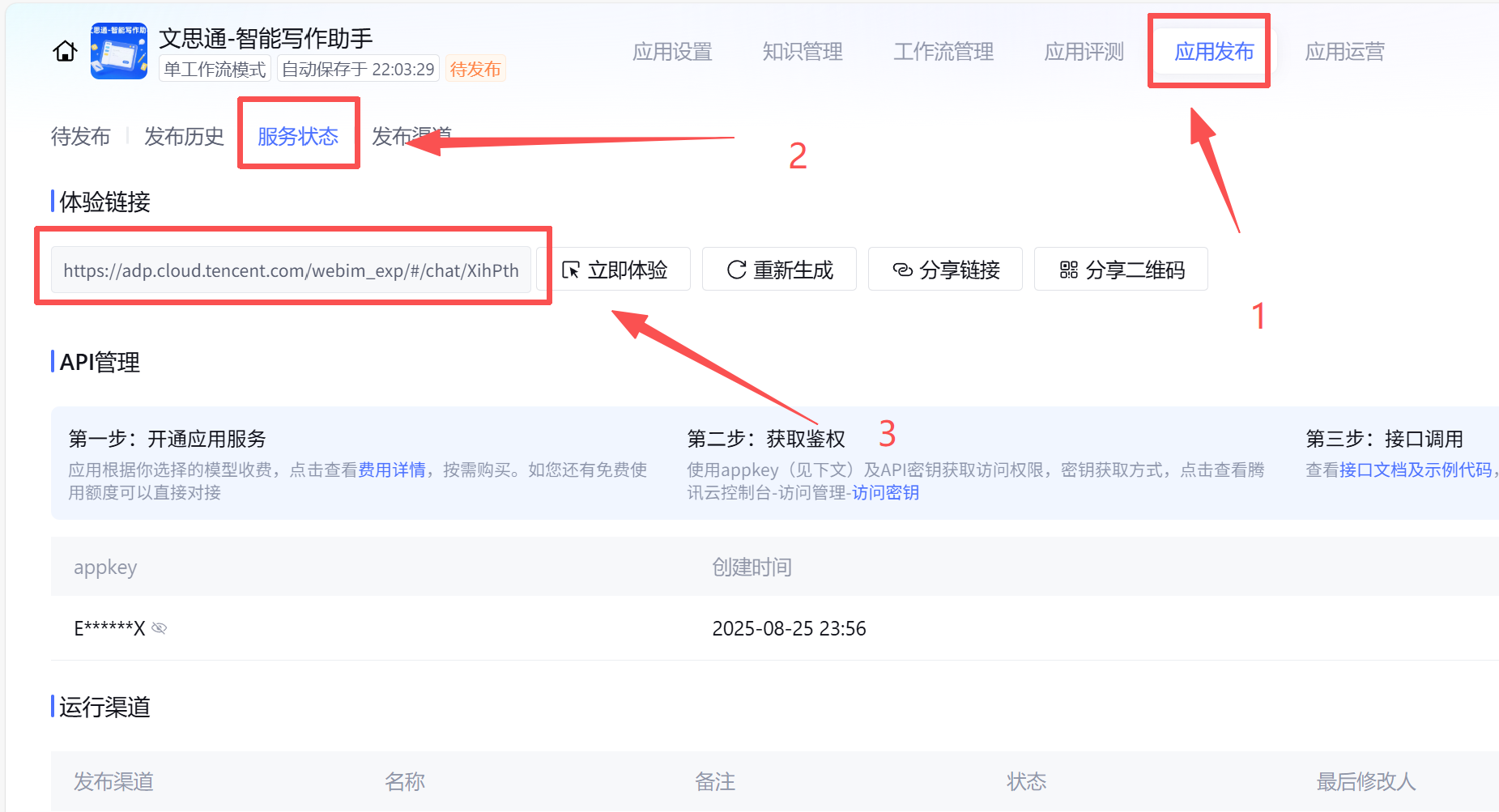
Task: Click the 第二步：获取鉴权 heading
Action: point(766,439)
